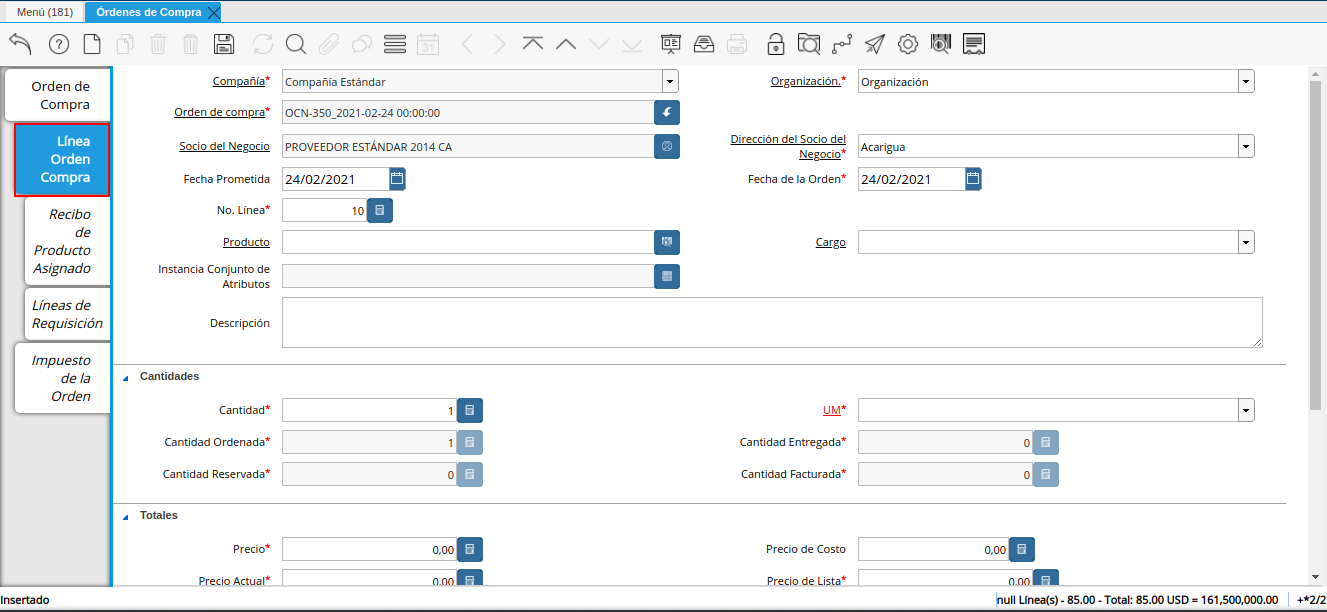Save the record with the floppy disk icon

224,44
